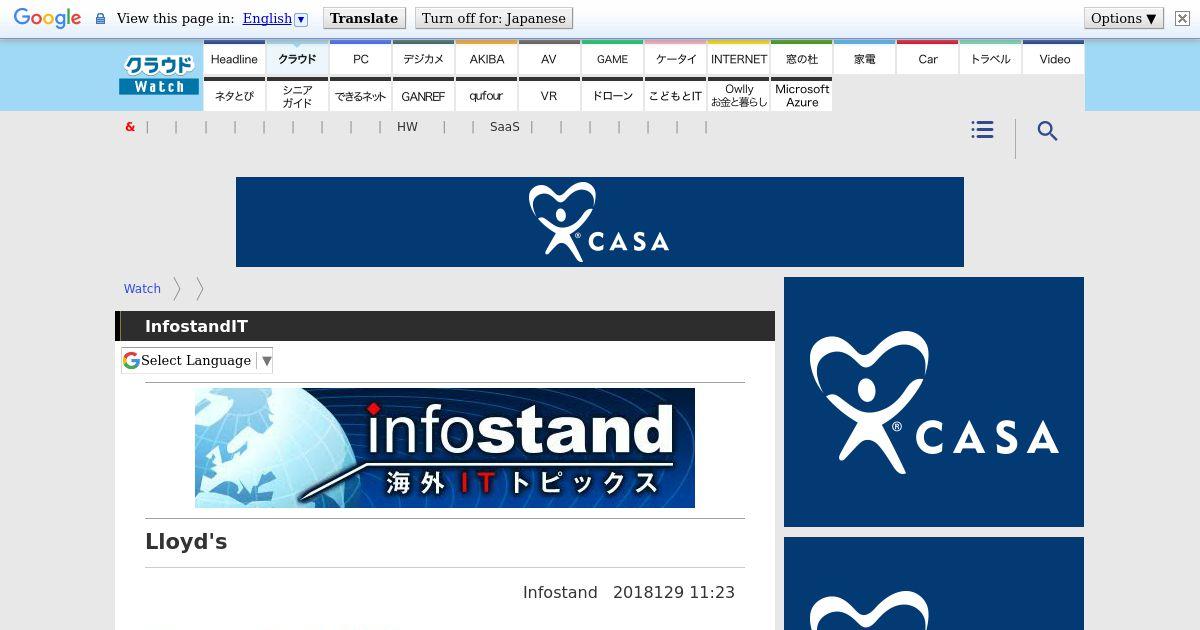Click the Lloyd's article title
The image size is (1200, 630).
(x=186, y=542)
